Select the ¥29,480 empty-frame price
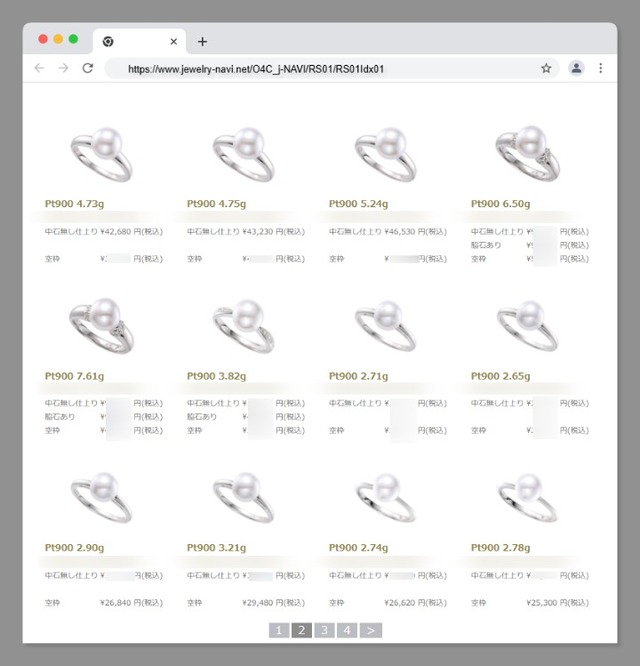Screen dimensions: 640x666 (x=258, y=603)
